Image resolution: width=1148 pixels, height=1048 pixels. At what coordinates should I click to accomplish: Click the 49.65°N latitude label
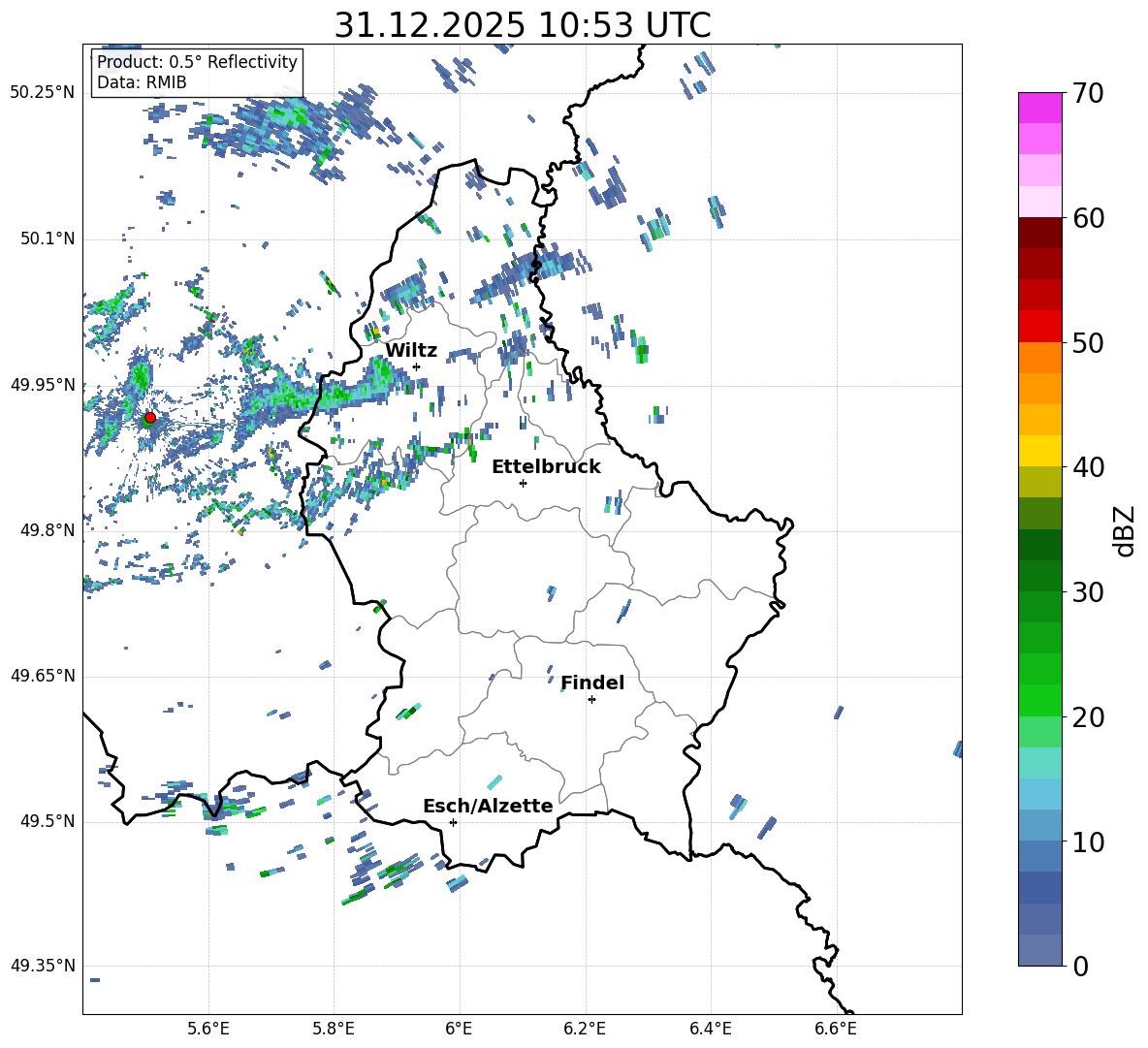pos(43,675)
